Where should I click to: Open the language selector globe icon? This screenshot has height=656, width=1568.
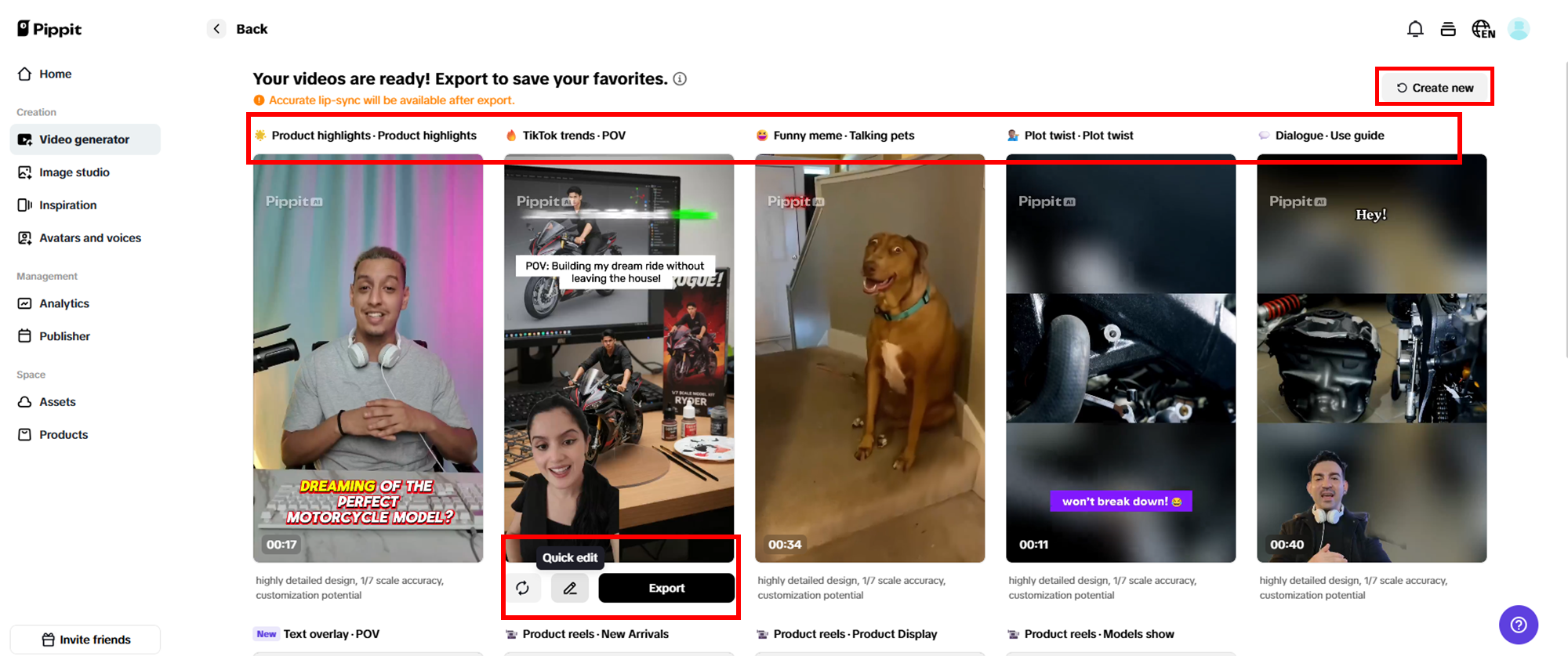click(x=1483, y=29)
